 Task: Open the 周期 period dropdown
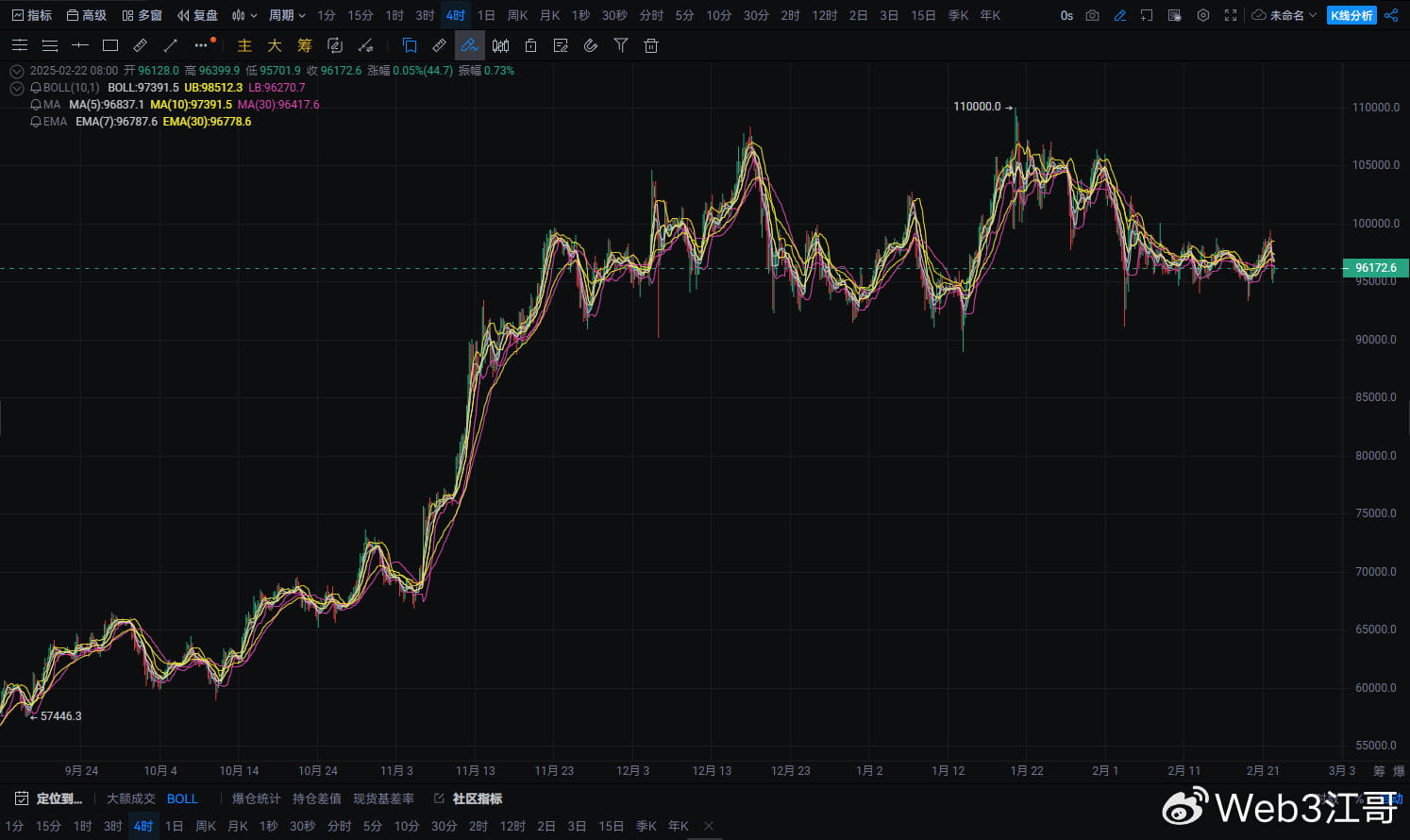click(287, 15)
